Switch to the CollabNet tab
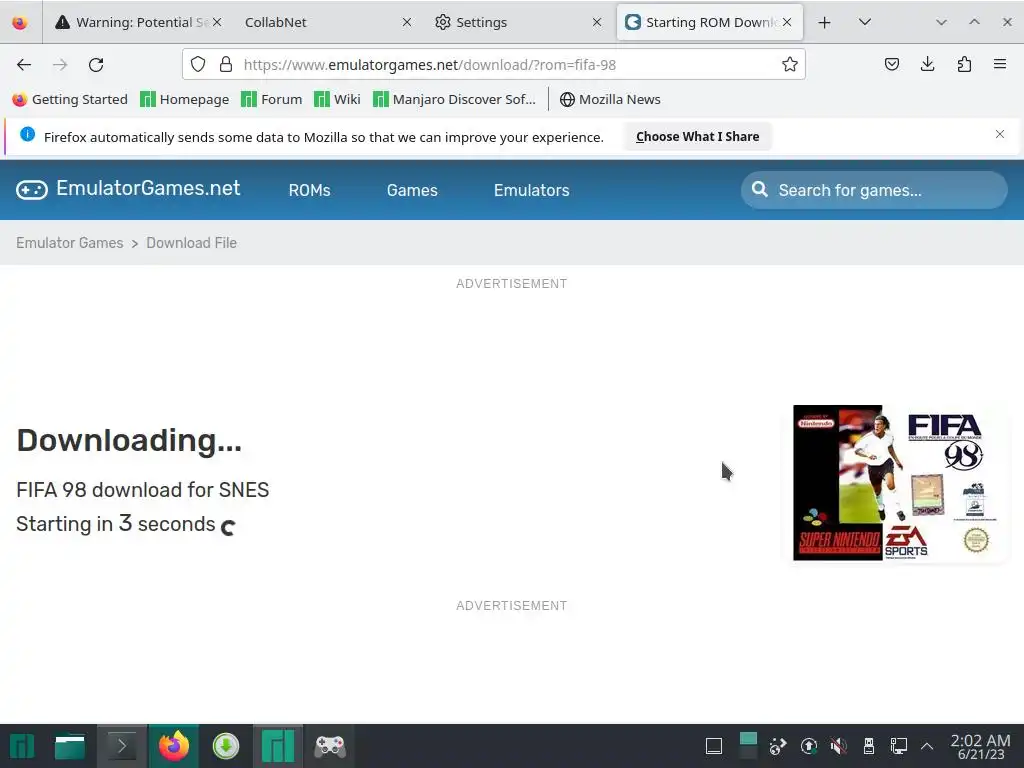The image size is (1024, 768). point(327,22)
